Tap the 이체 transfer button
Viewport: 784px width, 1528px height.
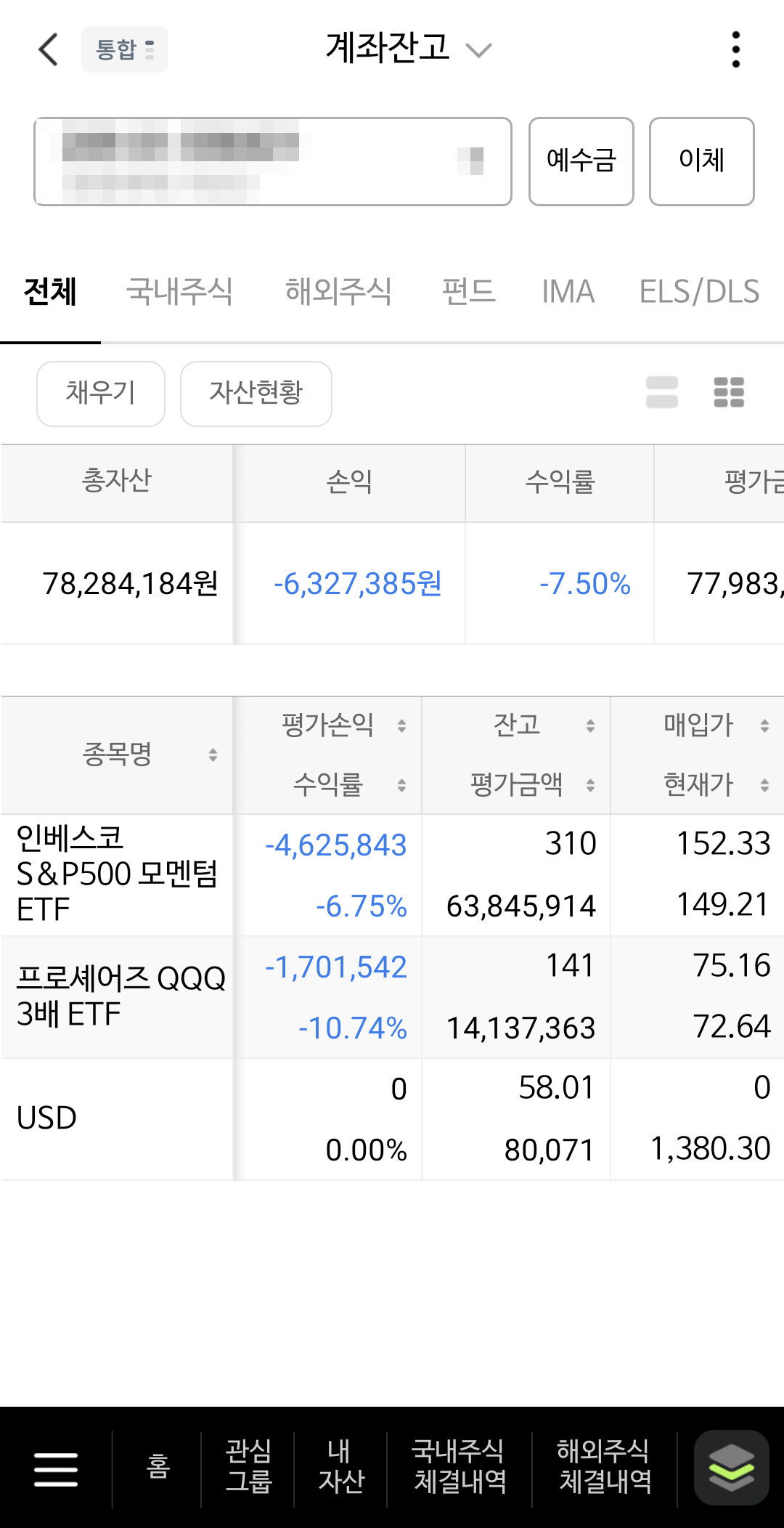coord(702,161)
